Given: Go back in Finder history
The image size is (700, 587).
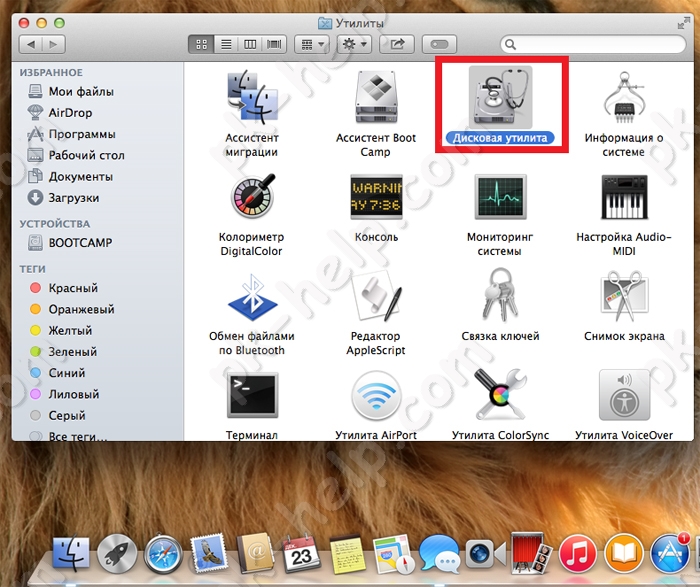Looking at the screenshot, I should tap(31, 44).
